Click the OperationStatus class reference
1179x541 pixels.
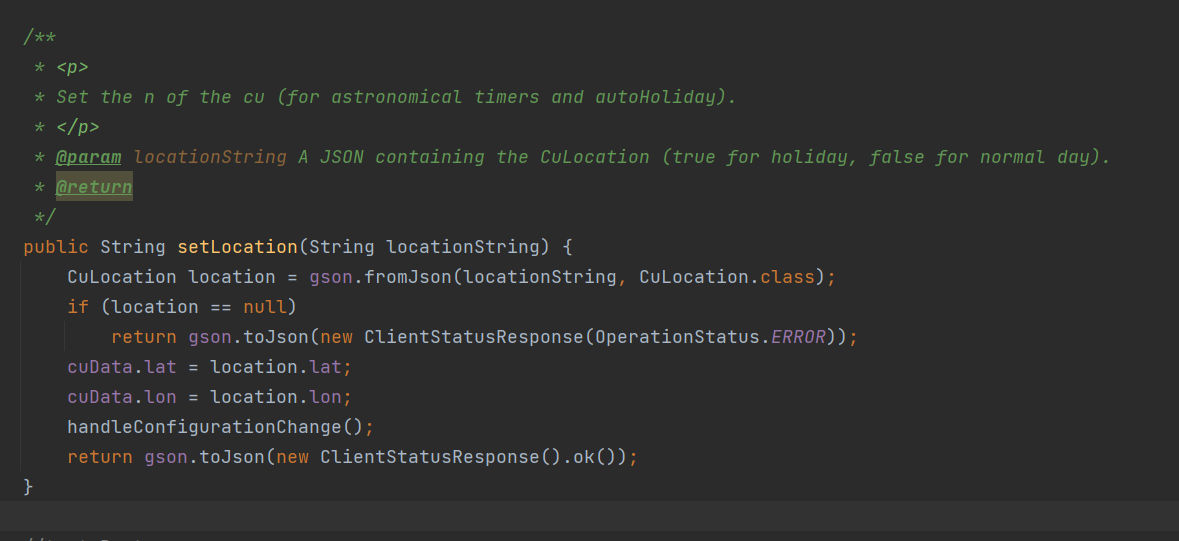coord(677,337)
